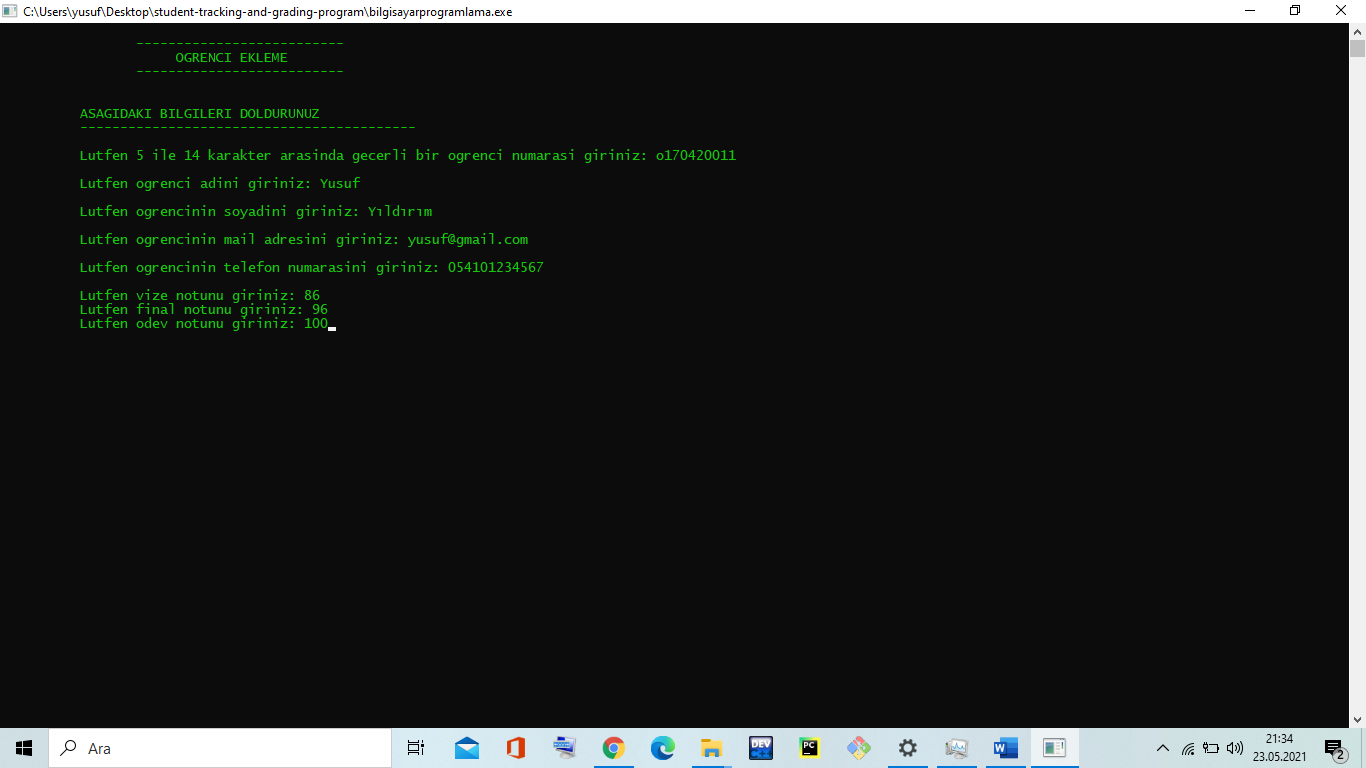This screenshot has width=1366, height=768.
Task: Open the volume speaker tray icon
Action: click(1235, 748)
